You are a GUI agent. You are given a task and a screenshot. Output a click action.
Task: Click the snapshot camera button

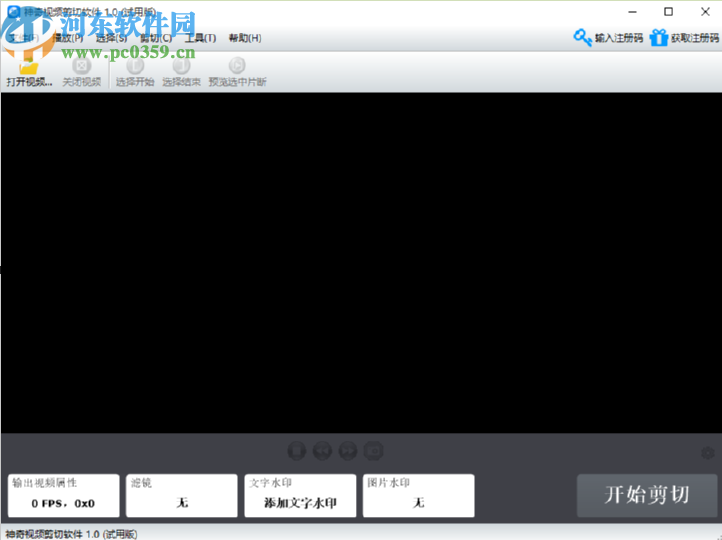(x=373, y=451)
